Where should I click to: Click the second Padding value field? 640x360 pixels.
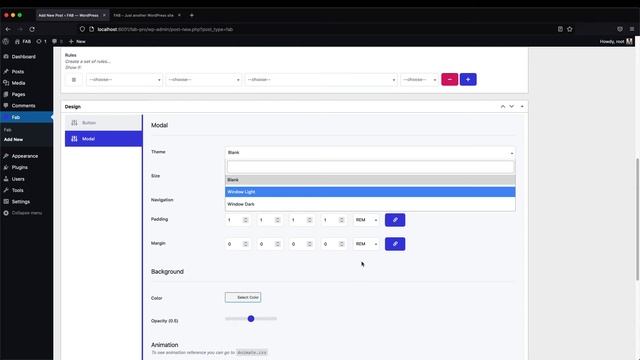pyautogui.click(x=270, y=220)
